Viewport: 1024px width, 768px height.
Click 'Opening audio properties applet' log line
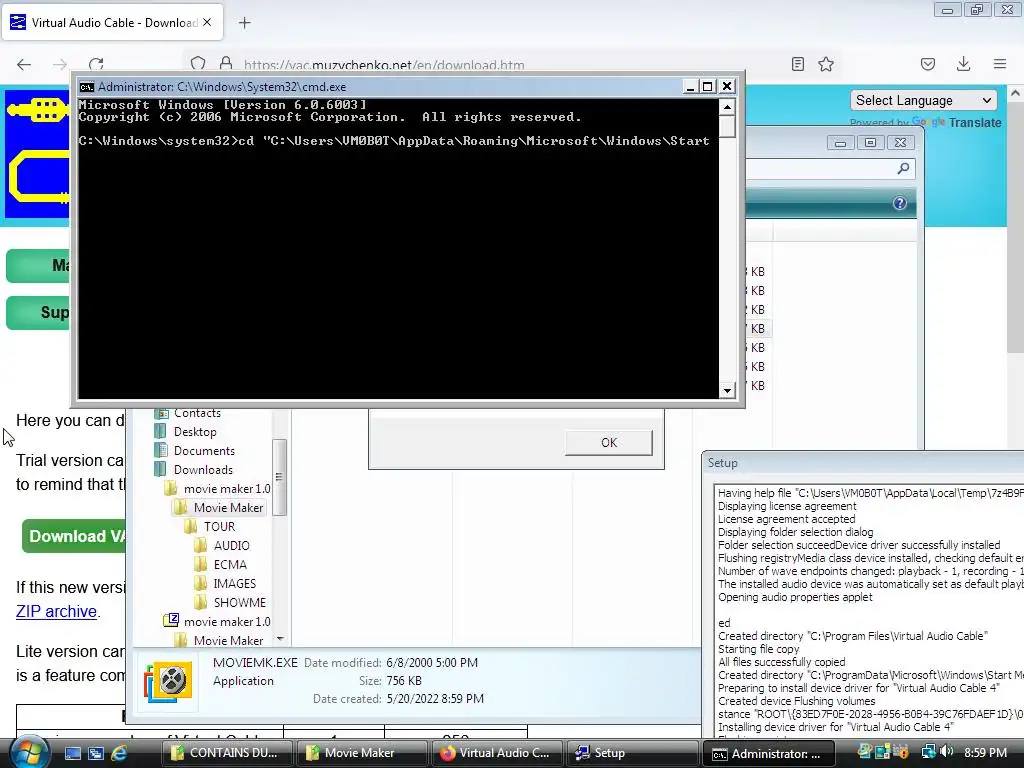tap(795, 597)
